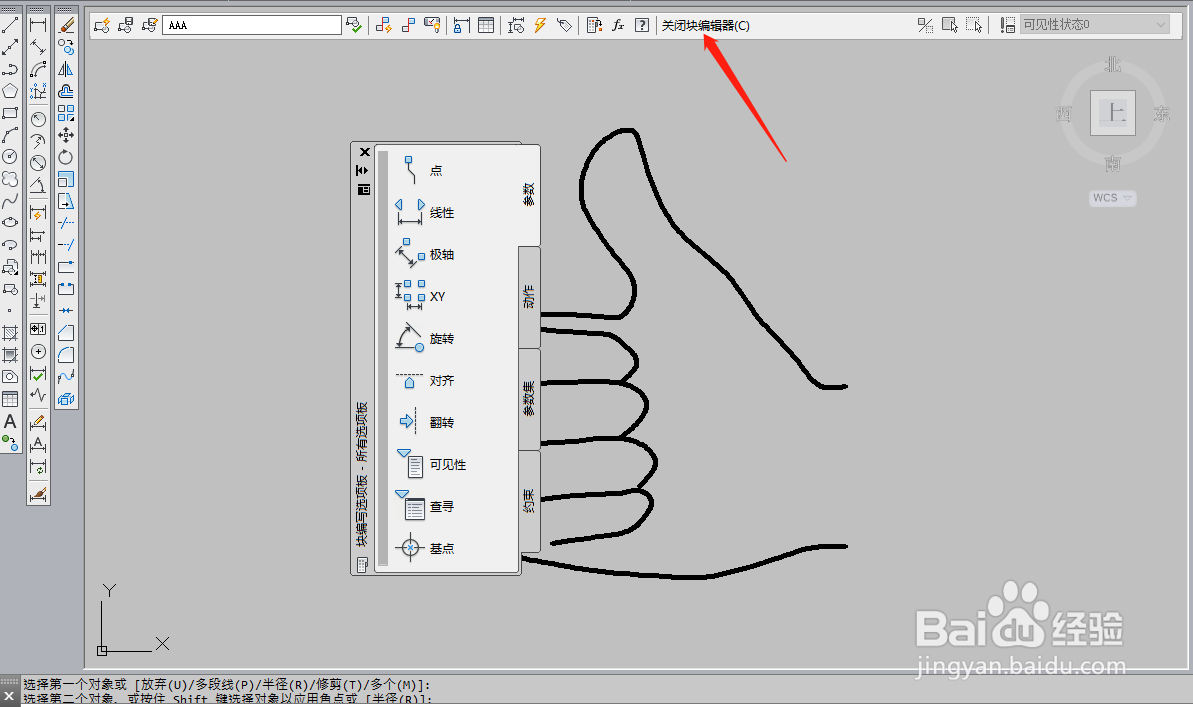
Task: Select the Linear dimension tool
Action: 38,25
